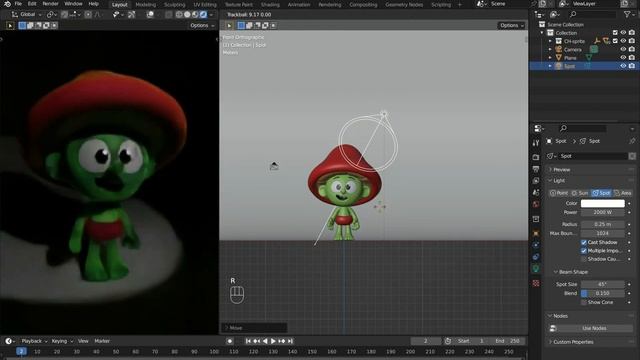
Task: Open the Render properties tab
Action: point(536,157)
